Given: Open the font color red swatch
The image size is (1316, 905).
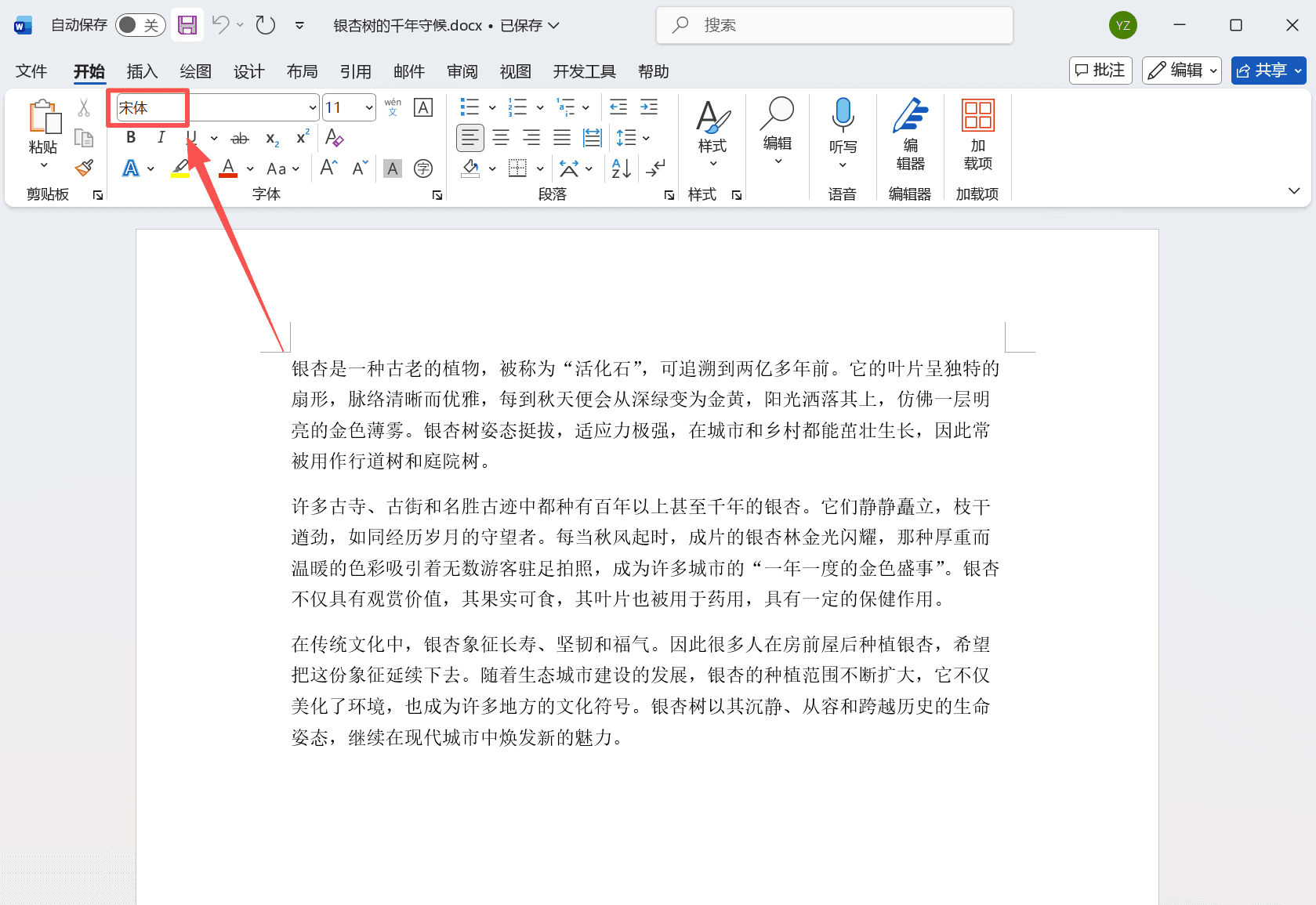Looking at the screenshot, I should point(227,168).
